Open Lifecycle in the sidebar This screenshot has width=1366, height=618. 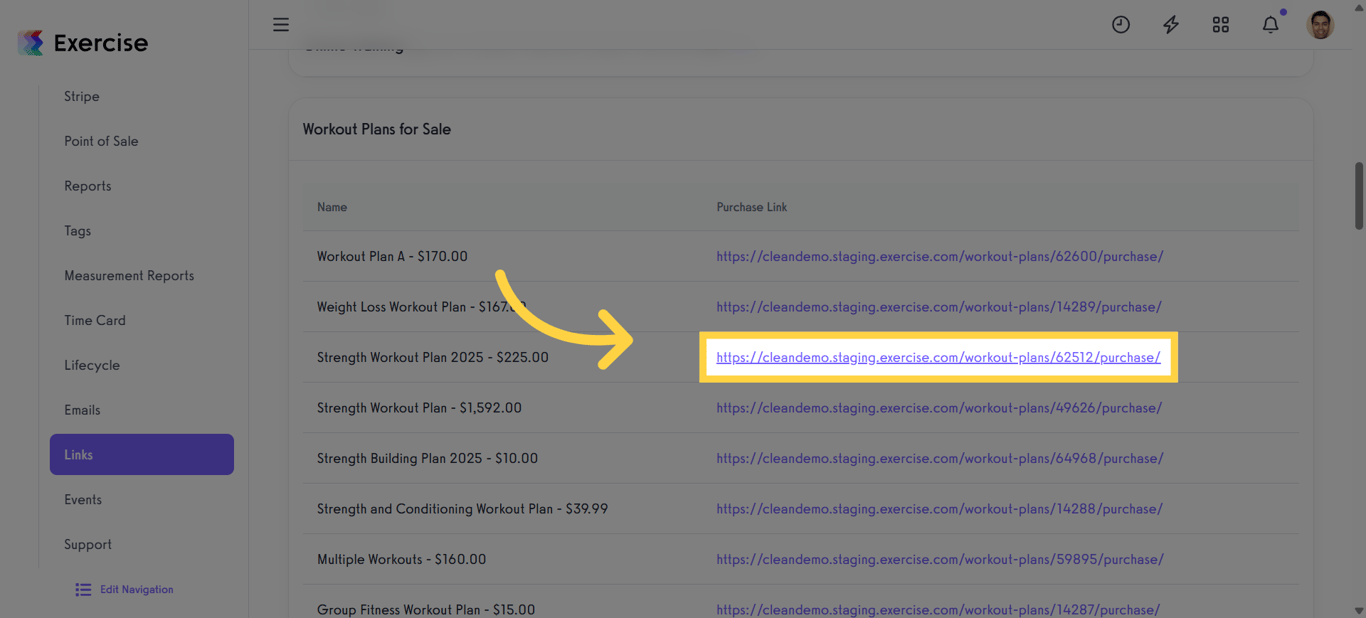pyautogui.click(x=92, y=366)
